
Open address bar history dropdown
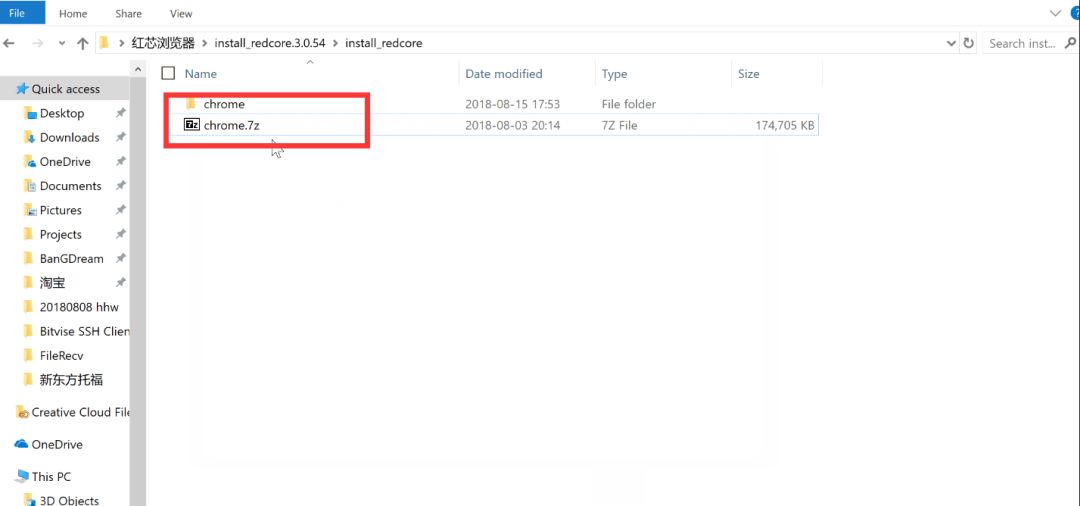(951, 43)
